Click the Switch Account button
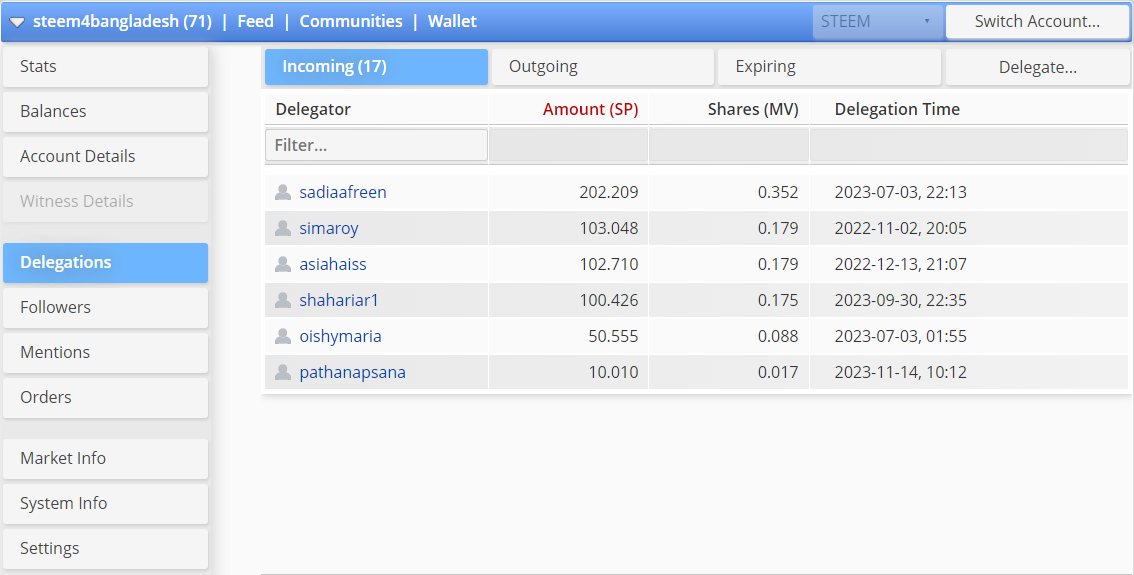Image resolution: width=1134 pixels, height=575 pixels. 1037,22
